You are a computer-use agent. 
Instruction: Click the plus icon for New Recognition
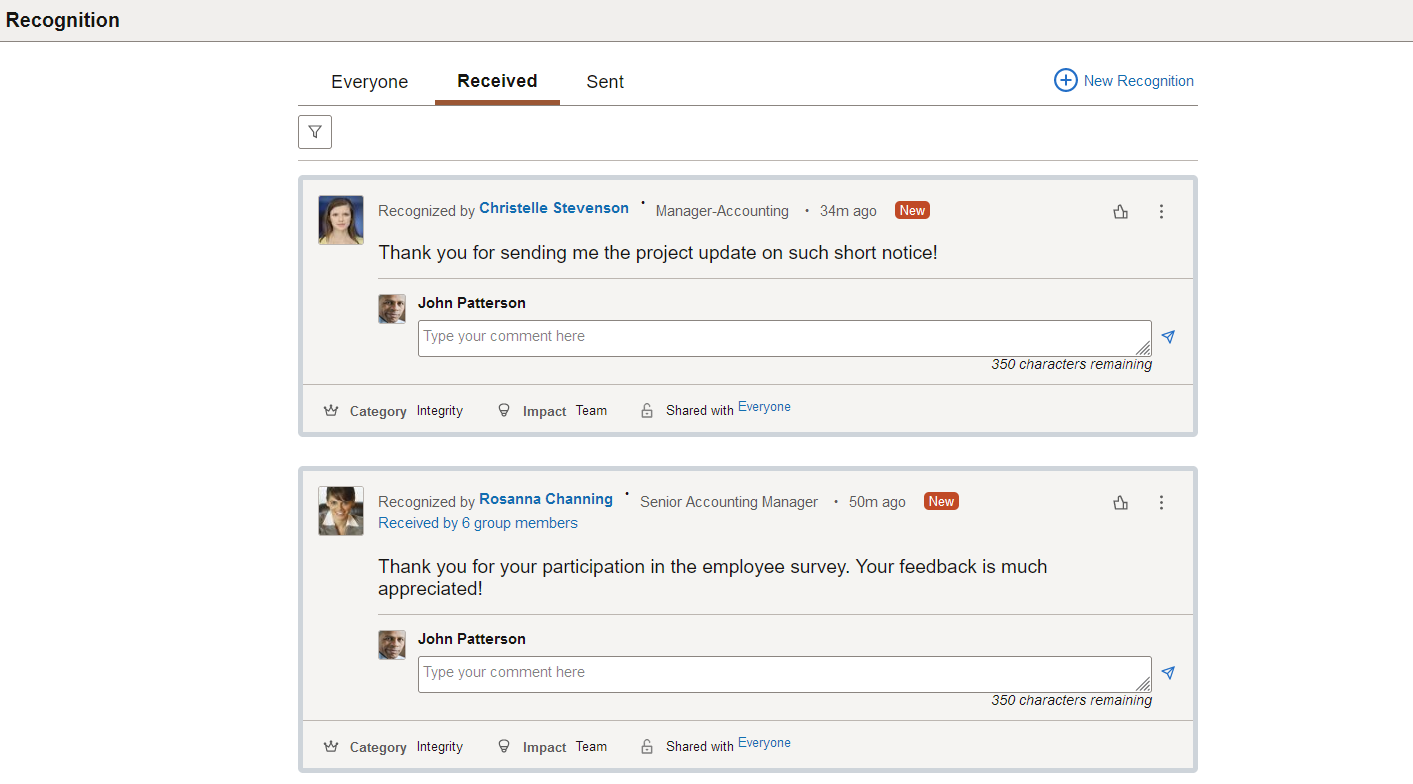click(x=1066, y=80)
